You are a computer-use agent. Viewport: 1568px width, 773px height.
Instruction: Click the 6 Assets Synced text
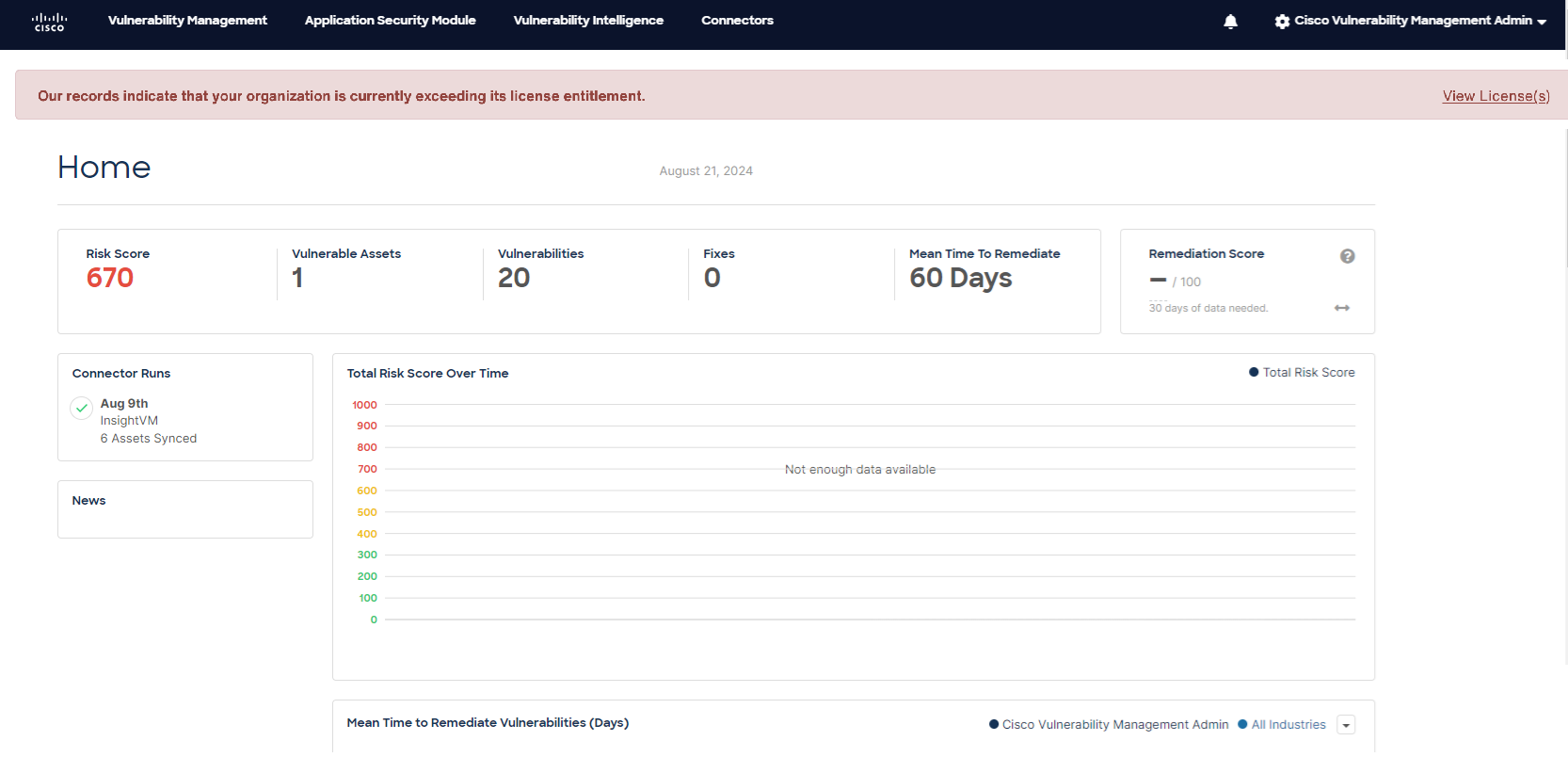tap(149, 439)
